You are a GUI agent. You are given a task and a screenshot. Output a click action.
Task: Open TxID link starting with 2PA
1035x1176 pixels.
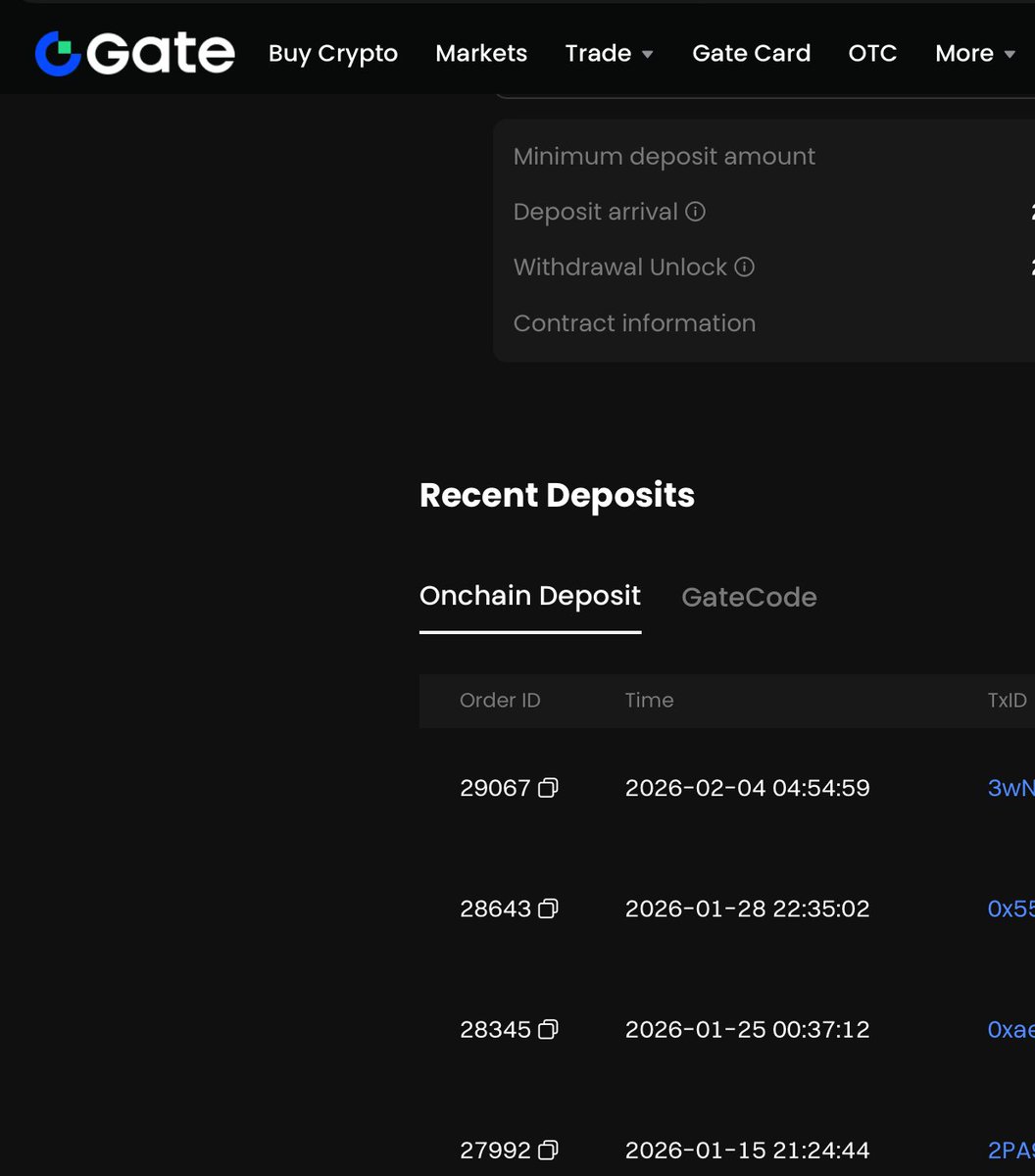1010,1150
